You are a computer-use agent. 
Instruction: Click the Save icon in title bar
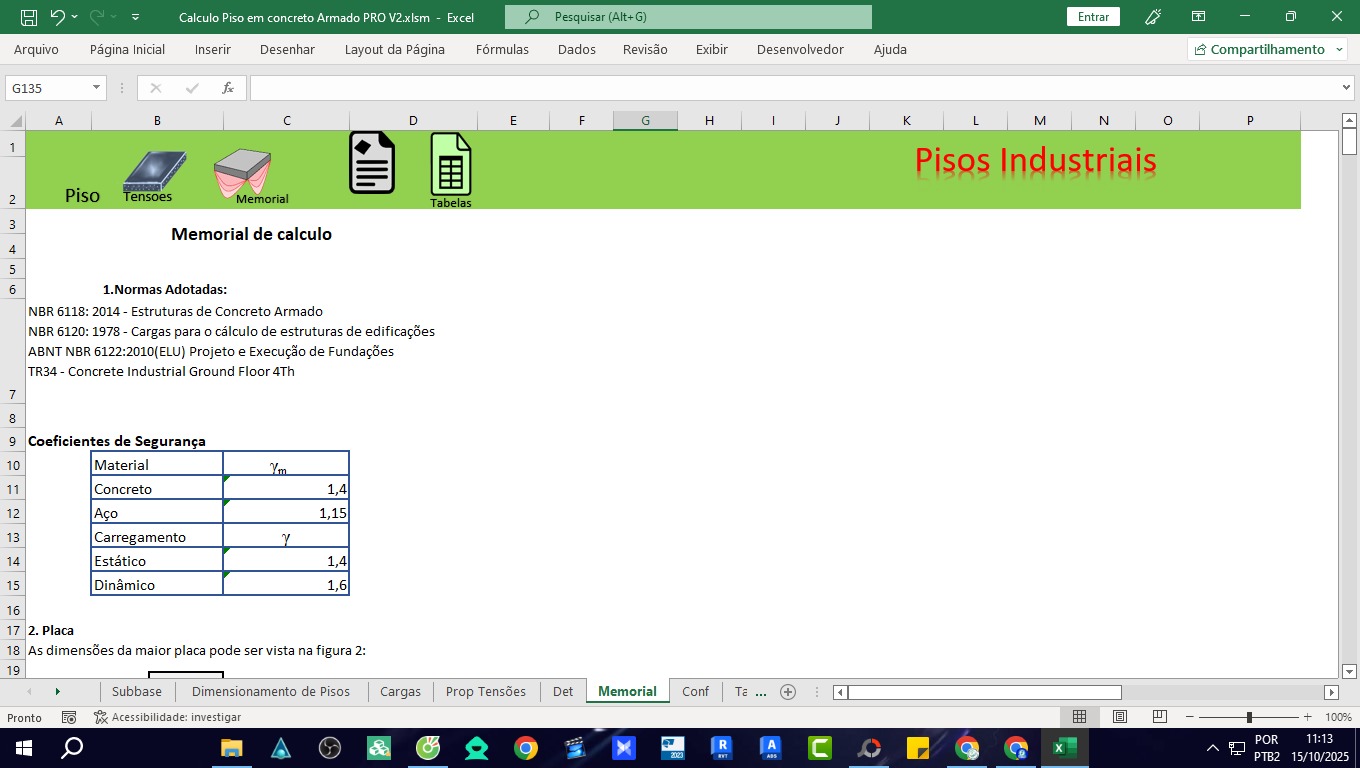(x=29, y=17)
